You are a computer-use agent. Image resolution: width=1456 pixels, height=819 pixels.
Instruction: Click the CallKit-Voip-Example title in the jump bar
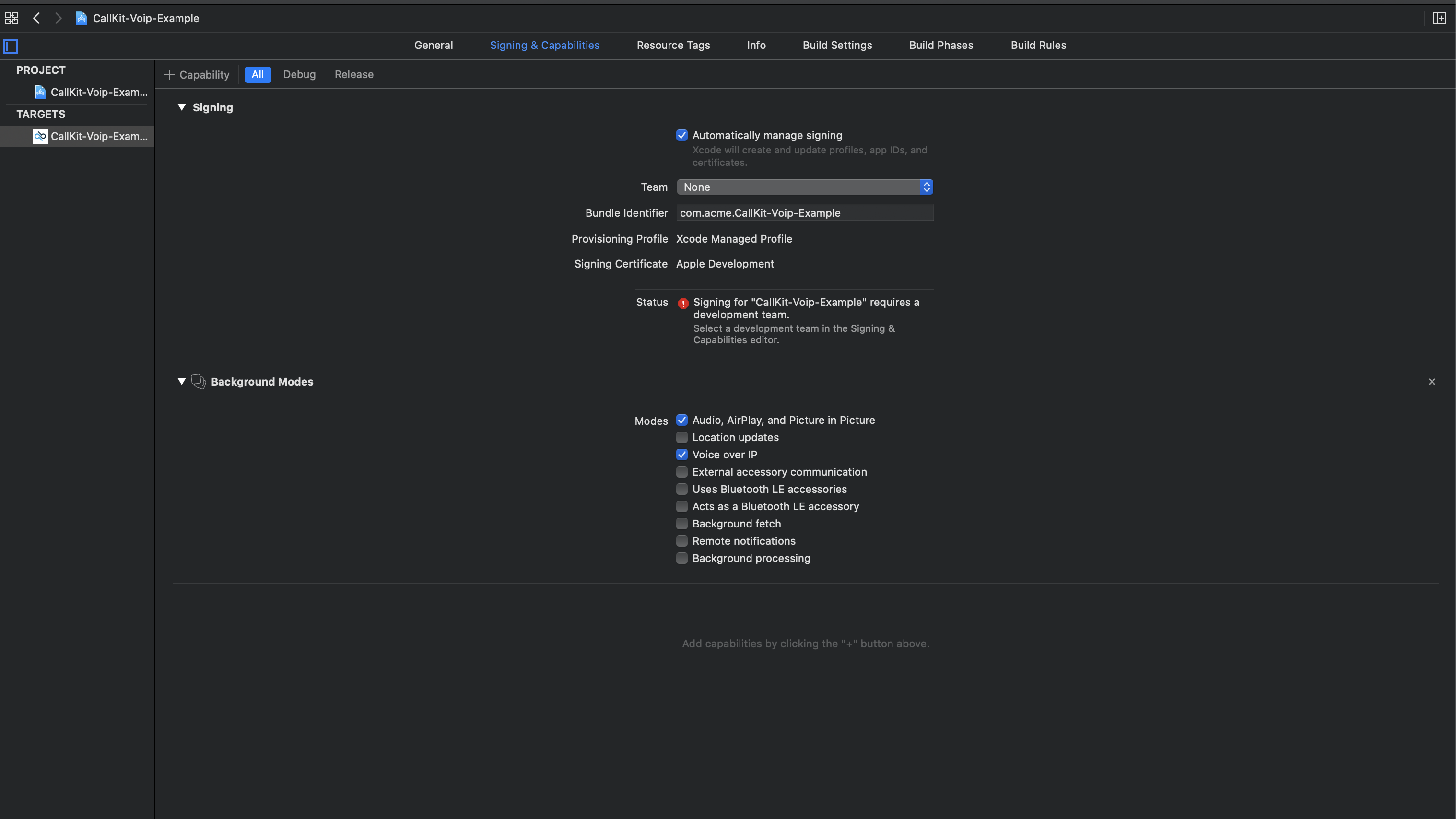[x=146, y=18]
